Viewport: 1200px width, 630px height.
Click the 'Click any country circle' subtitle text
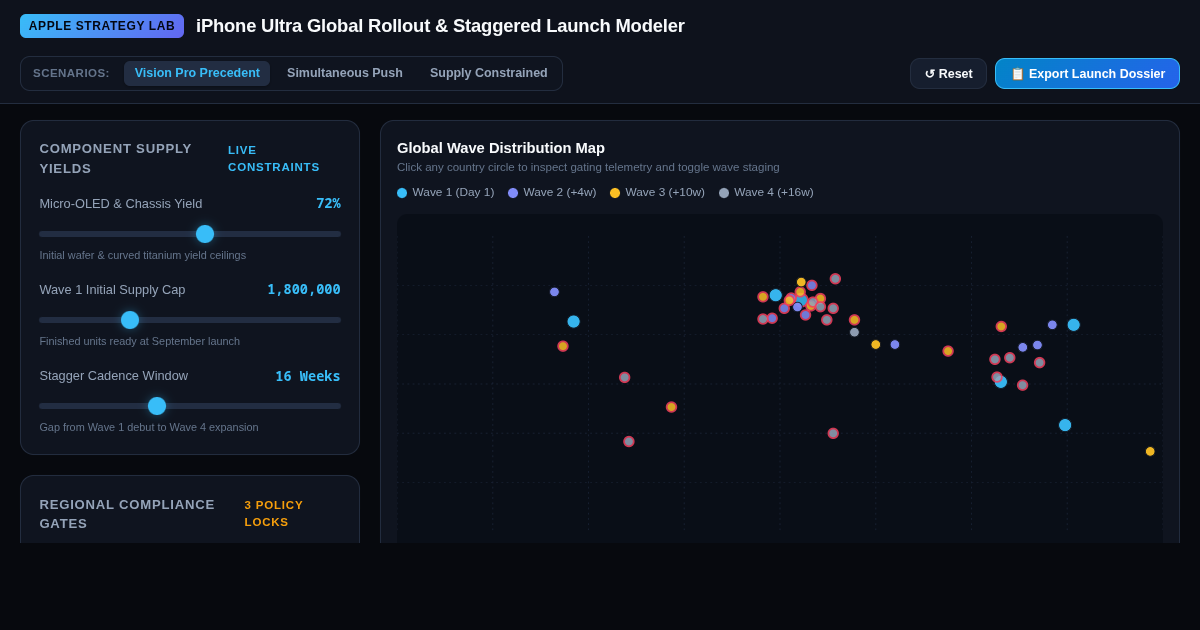tap(588, 167)
